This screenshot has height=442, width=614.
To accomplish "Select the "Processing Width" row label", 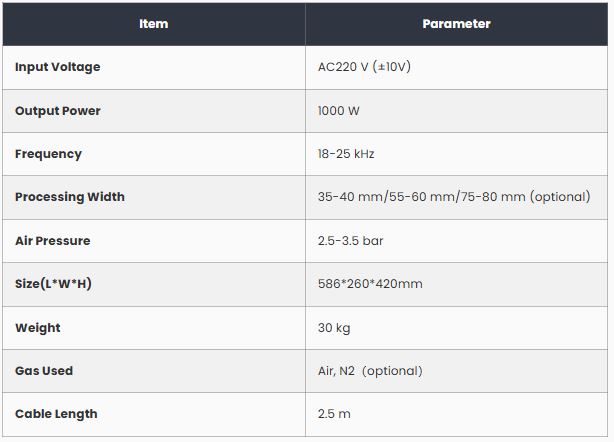I will point(70,197).
